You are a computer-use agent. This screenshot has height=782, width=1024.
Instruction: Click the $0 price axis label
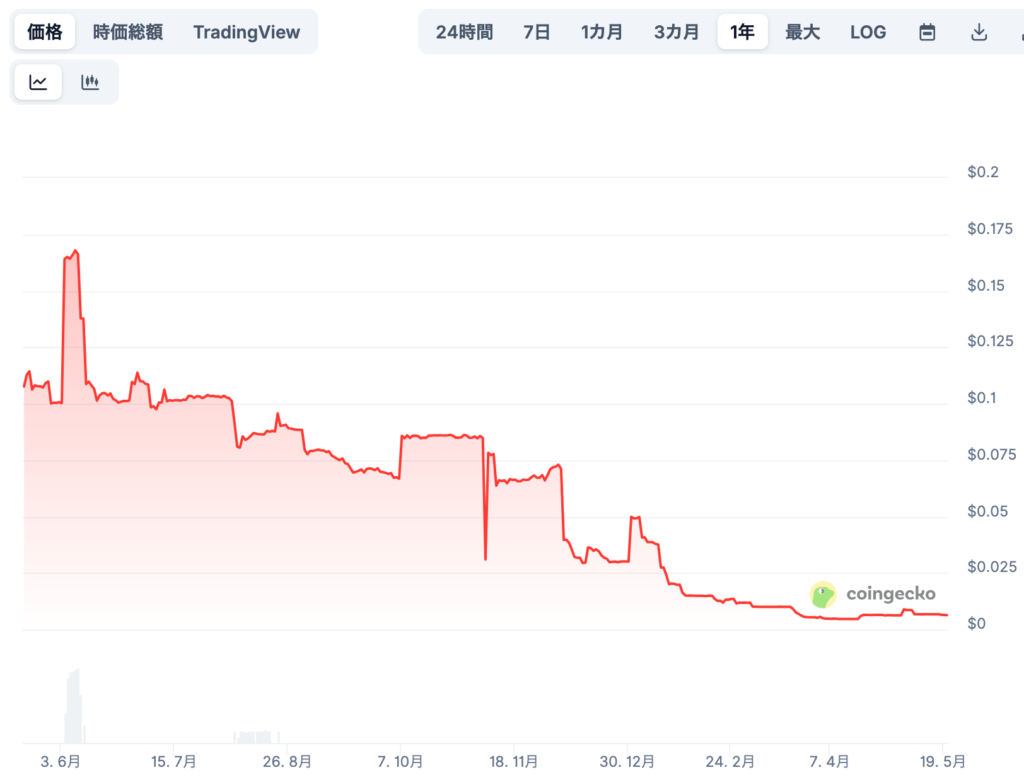point(976,623)
